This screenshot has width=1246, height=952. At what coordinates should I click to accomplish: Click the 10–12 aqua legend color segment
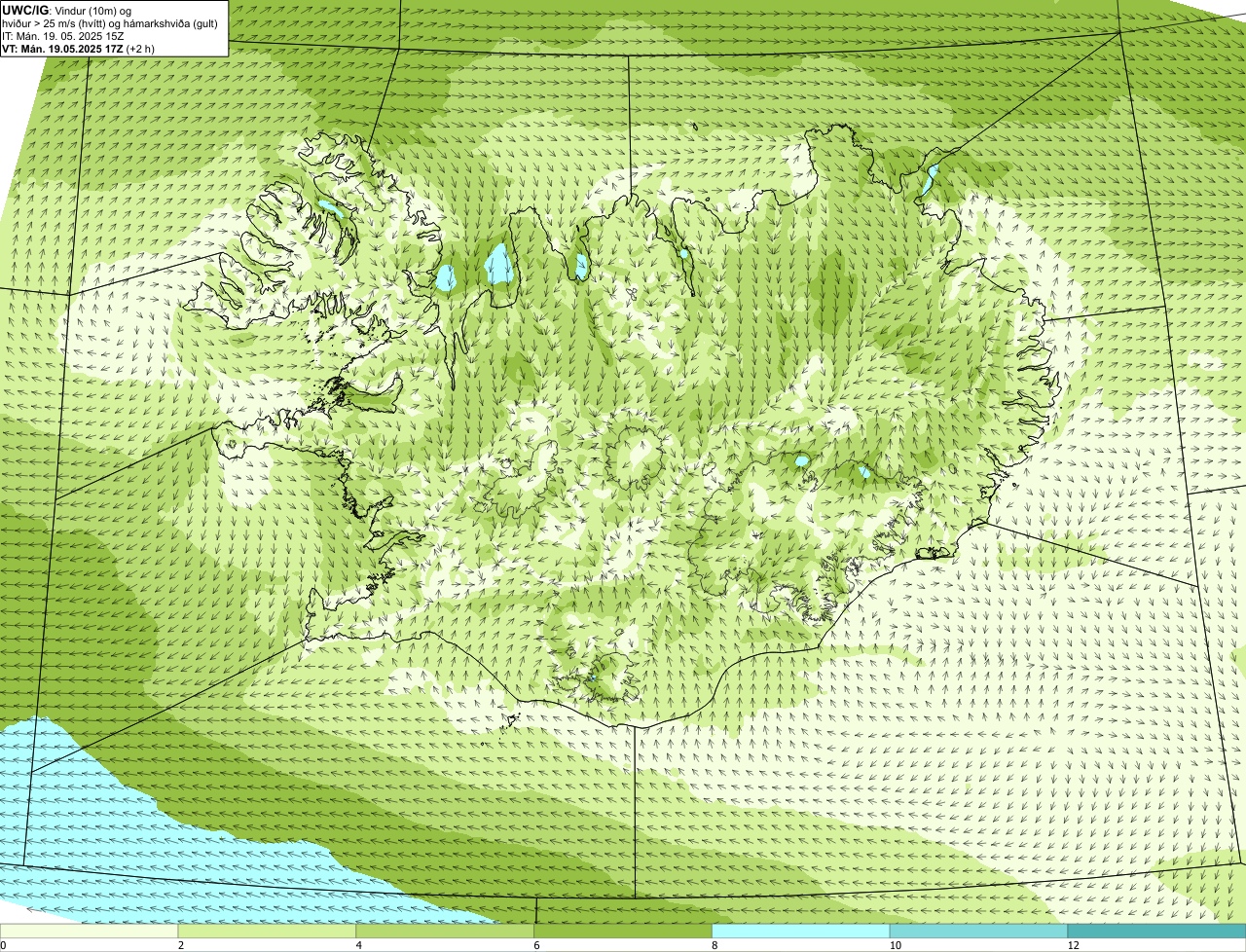click(x=978, y=931)
